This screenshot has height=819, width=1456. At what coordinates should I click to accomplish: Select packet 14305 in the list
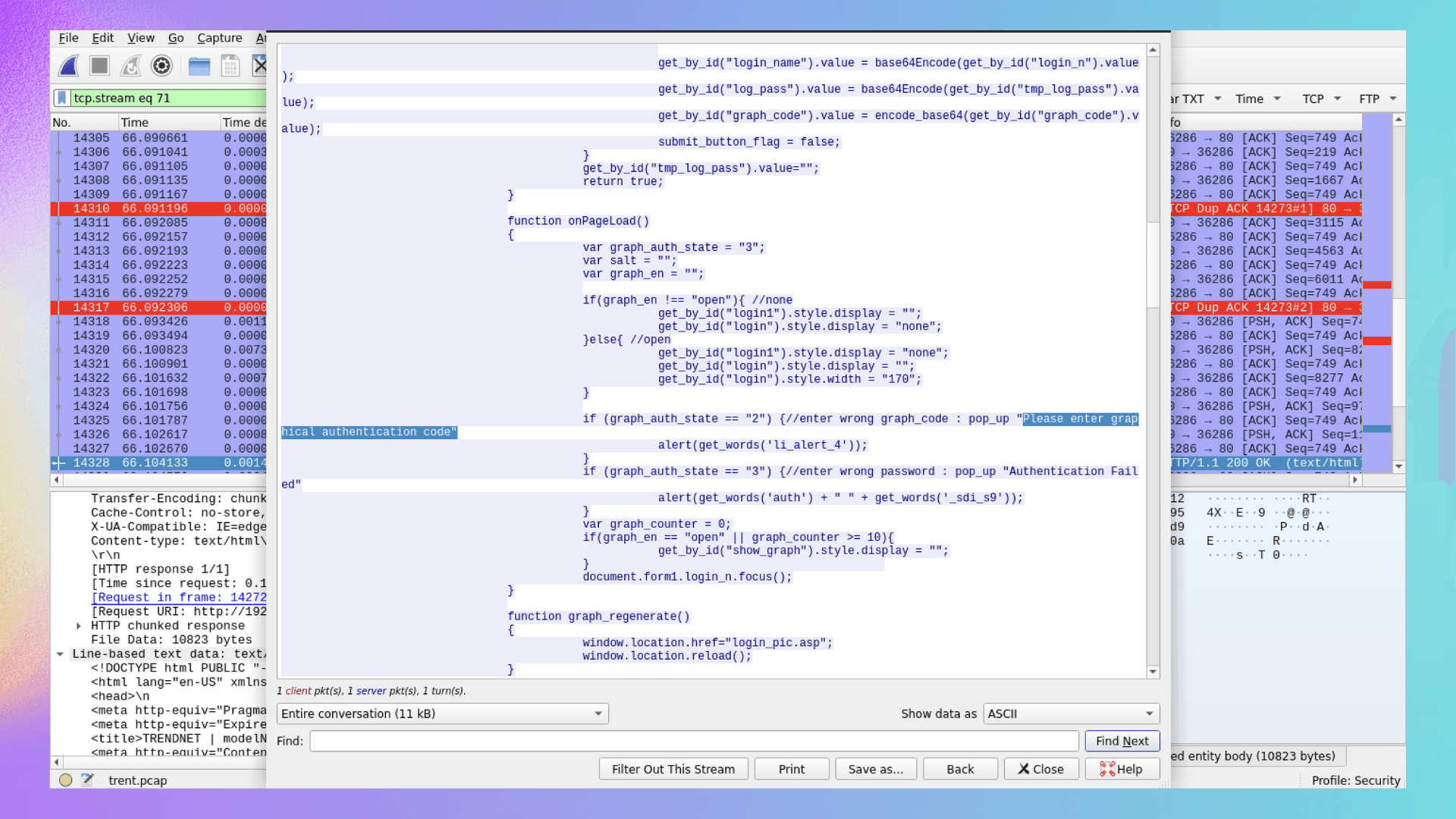tap(158, 138)
